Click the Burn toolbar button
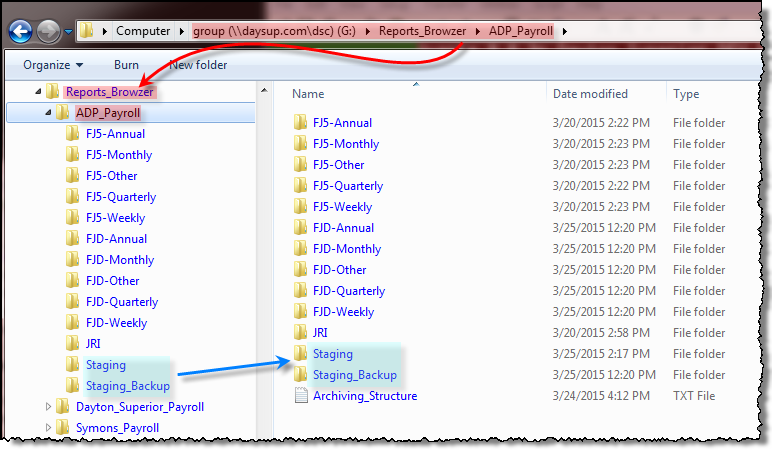Screen dimensions: 772x450 [x=126, y=65]
